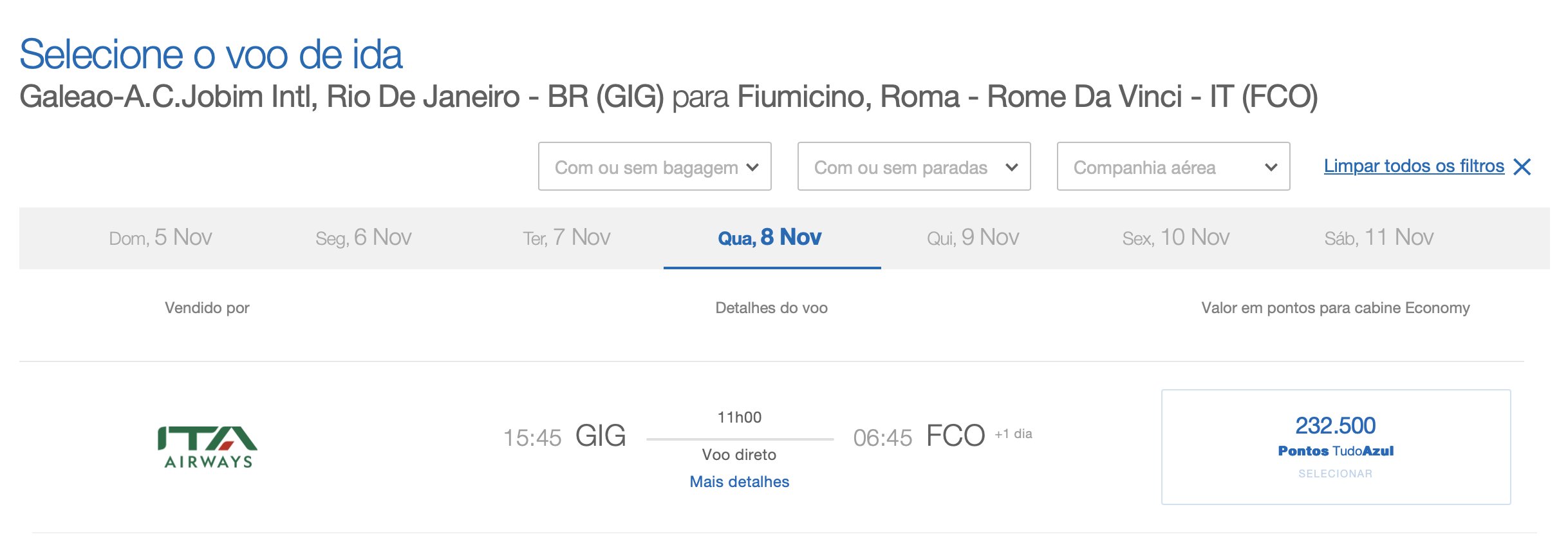The width and height of the screenshot is (1568, 536).
Task: Switch to Qui, 9 Nov date
Action: [x=973, y=238]
